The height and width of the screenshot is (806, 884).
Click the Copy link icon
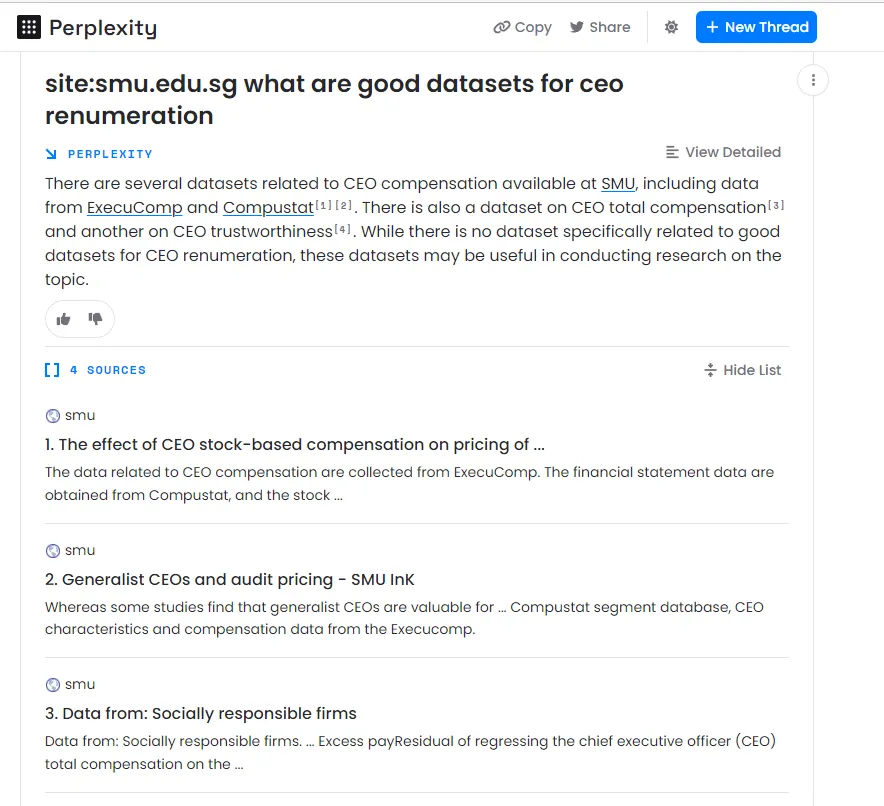pos(501,27)
